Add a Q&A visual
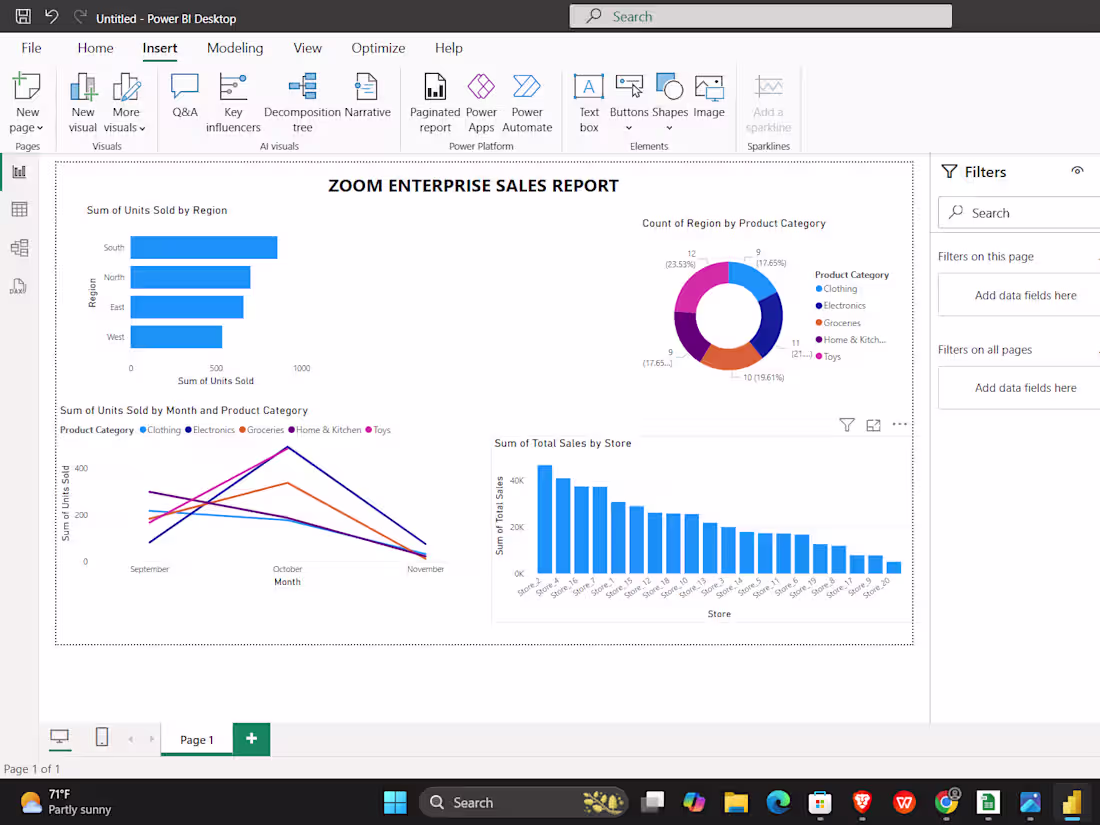This screenshot has width=1100, height=825. click(184, 100)
